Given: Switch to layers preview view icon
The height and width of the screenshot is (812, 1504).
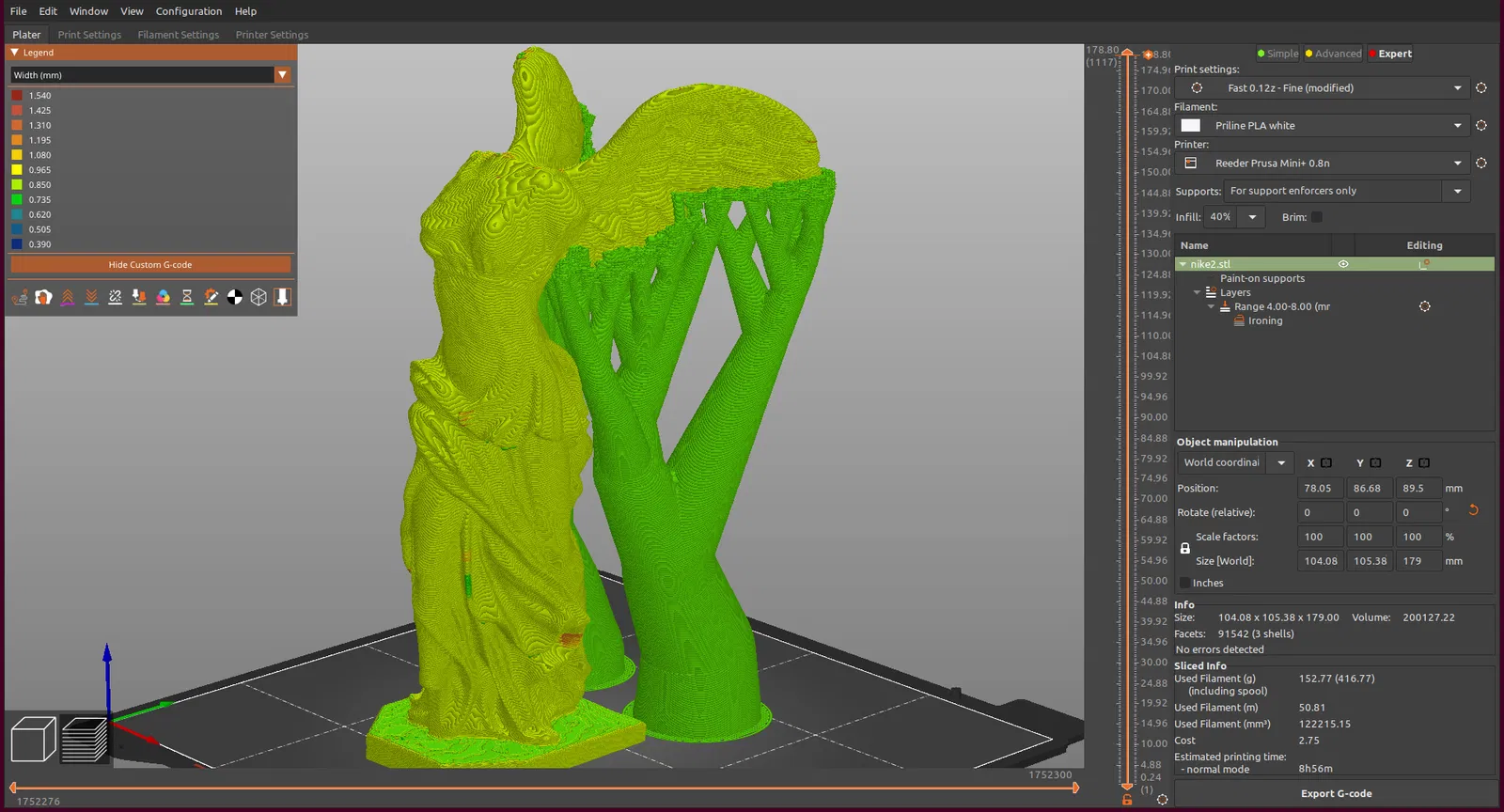Looking at the screenshot, I should click(x=85, y=739).
